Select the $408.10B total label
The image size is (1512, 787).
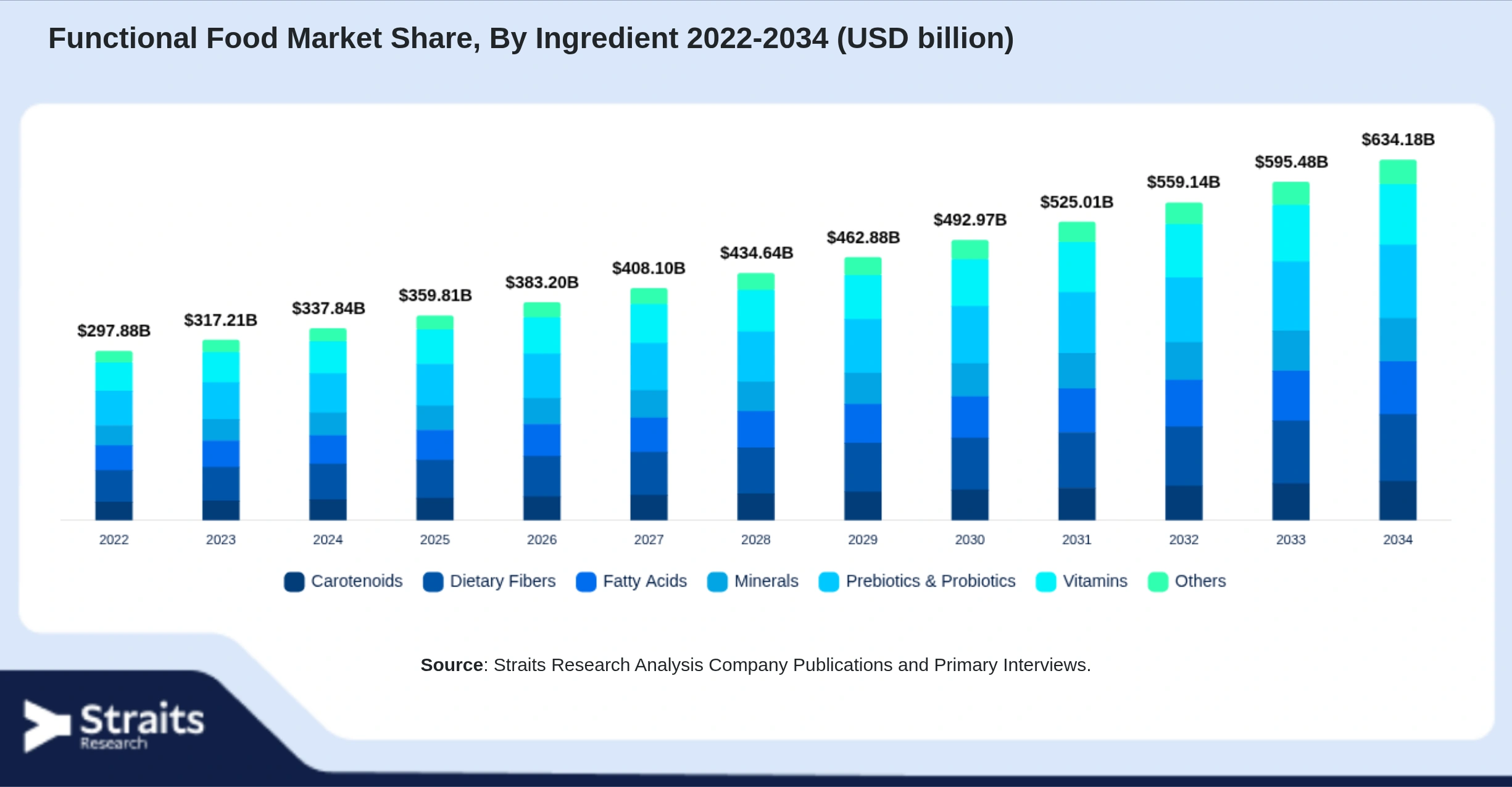click(x=649, y=268)
